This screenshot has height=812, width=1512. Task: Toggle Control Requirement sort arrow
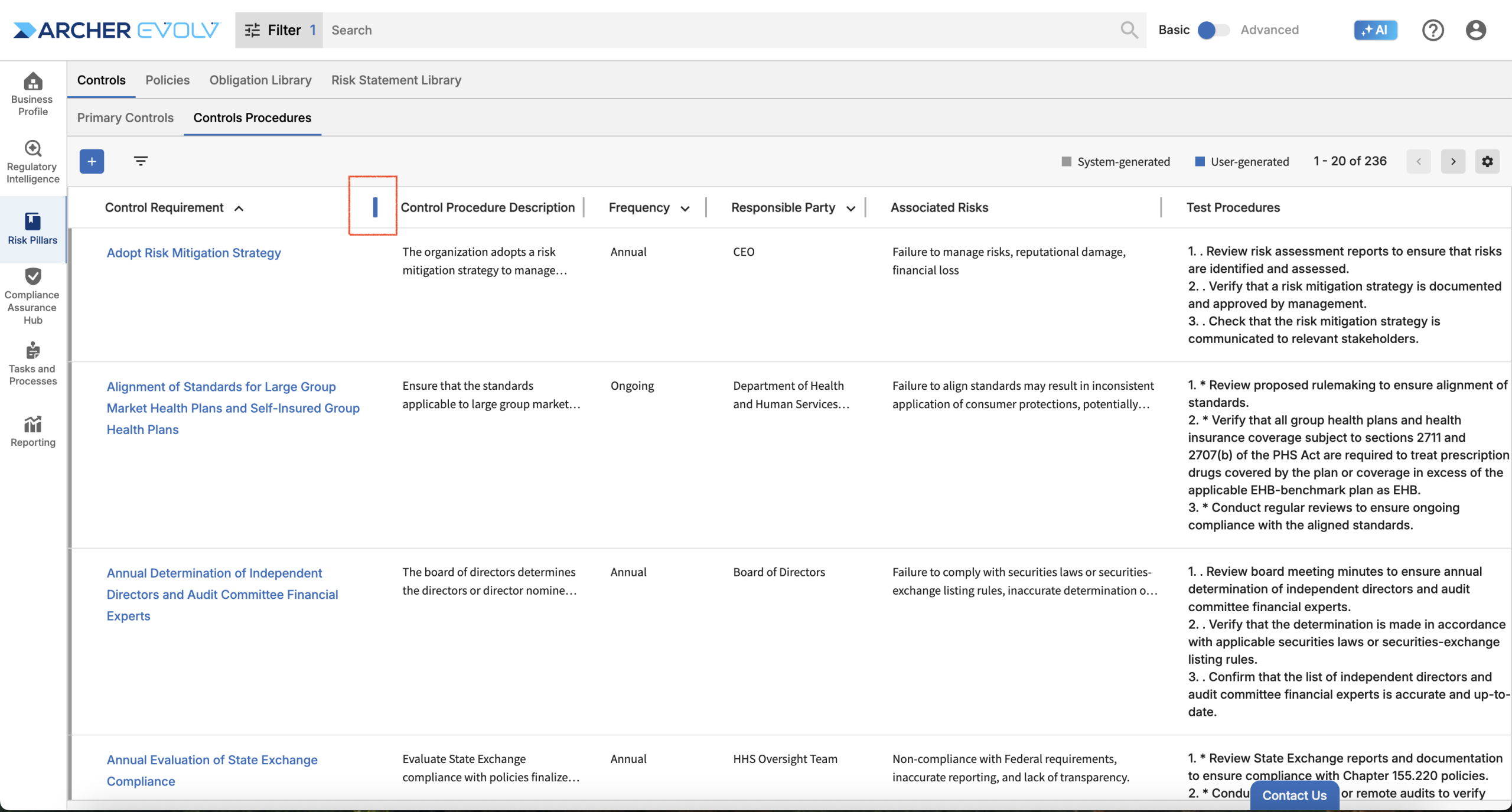pos(239,208)
